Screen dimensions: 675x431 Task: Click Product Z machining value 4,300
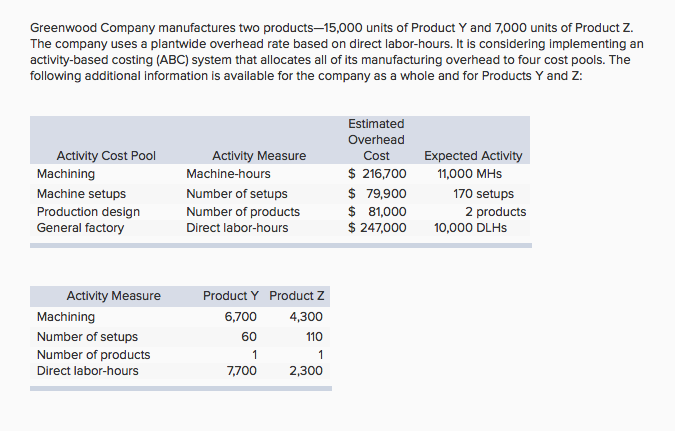305,317
